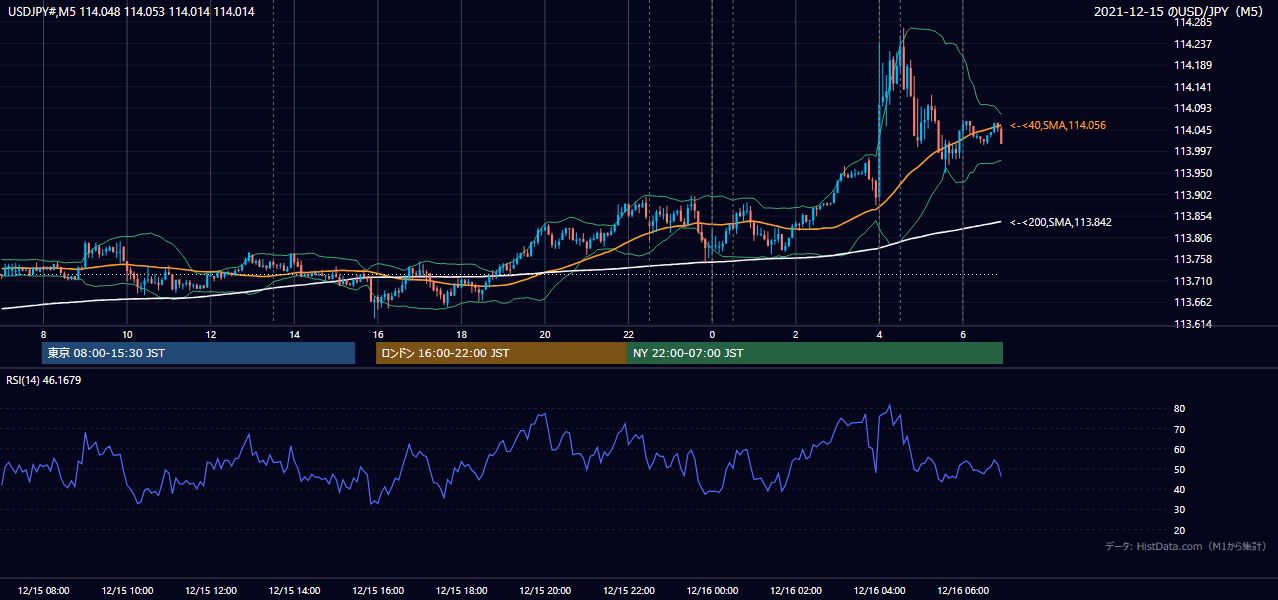Click price level 114.045 on the axis
This screenshot has width=1278, height=600.
(1193, 130)
